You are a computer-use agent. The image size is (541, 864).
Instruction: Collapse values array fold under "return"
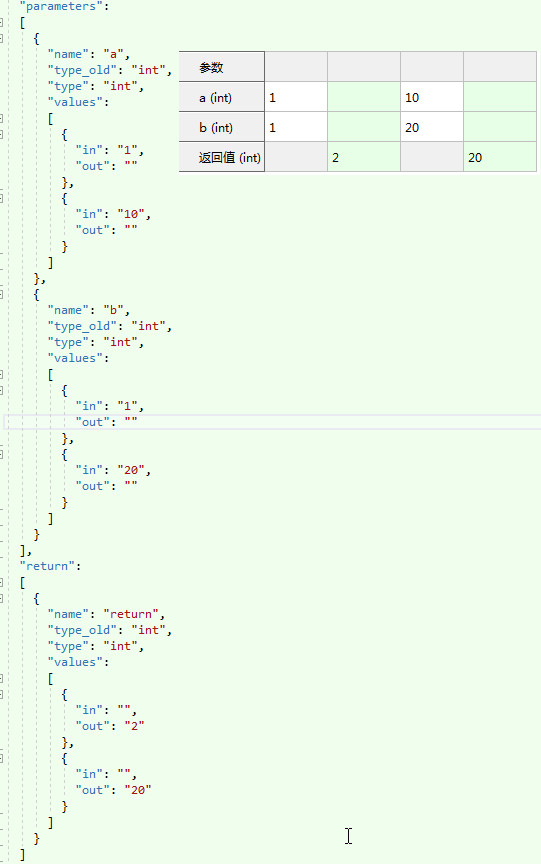(x=1, y=678)
